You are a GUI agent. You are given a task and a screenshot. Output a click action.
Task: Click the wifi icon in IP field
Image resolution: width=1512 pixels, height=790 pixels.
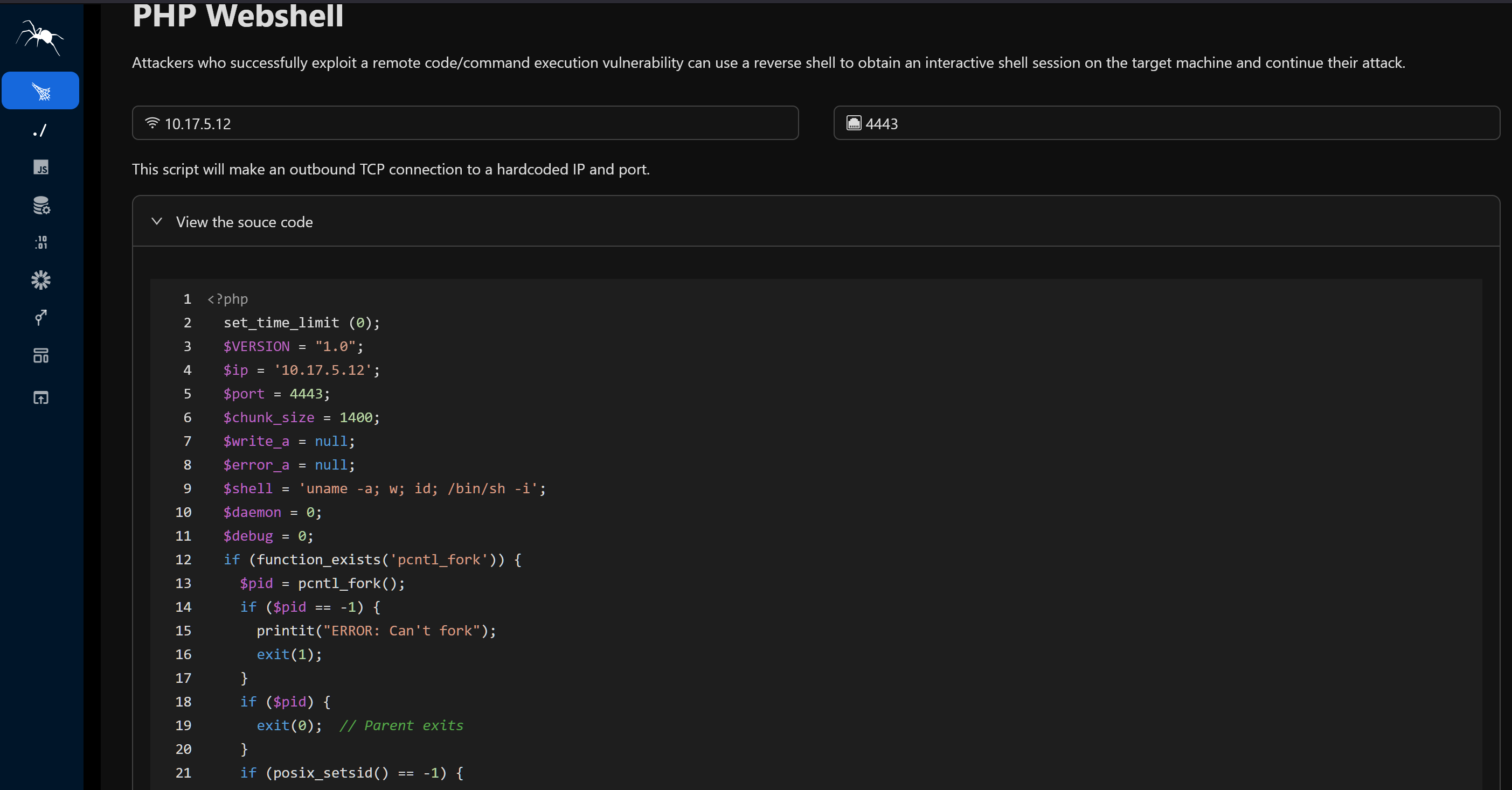(x=152, y=123)
